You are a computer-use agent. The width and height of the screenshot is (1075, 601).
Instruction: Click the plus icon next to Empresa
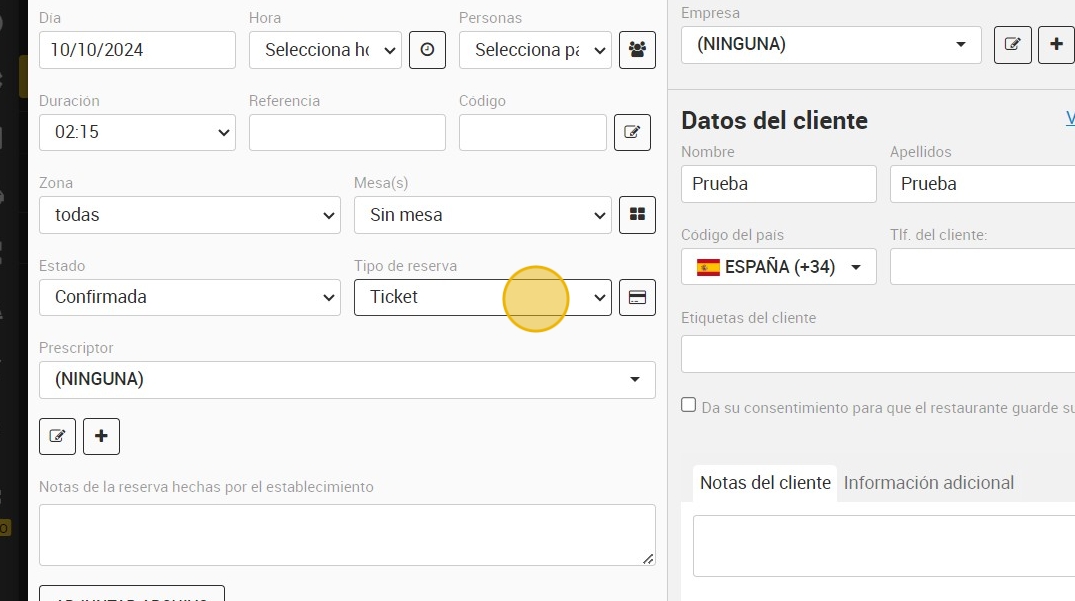pyautogui.click(x=1056, y=45)
